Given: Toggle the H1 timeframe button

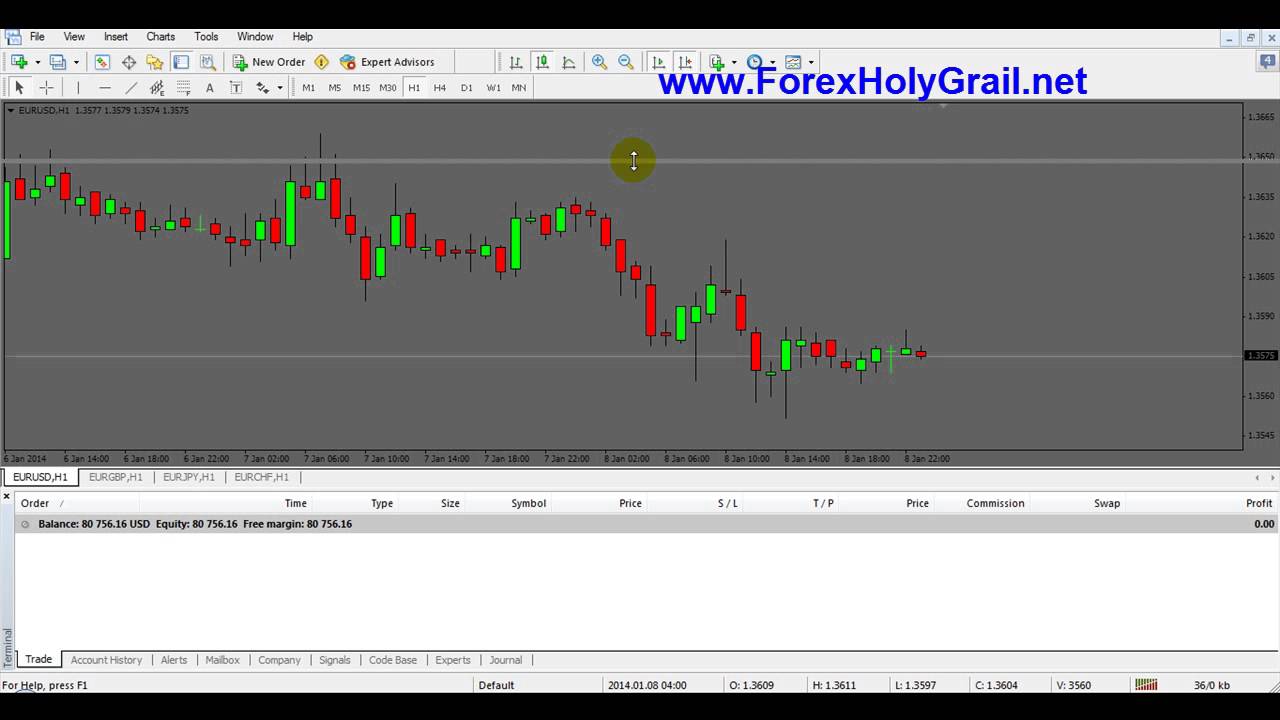Looking at the screenshot, I should click(414, 88).
